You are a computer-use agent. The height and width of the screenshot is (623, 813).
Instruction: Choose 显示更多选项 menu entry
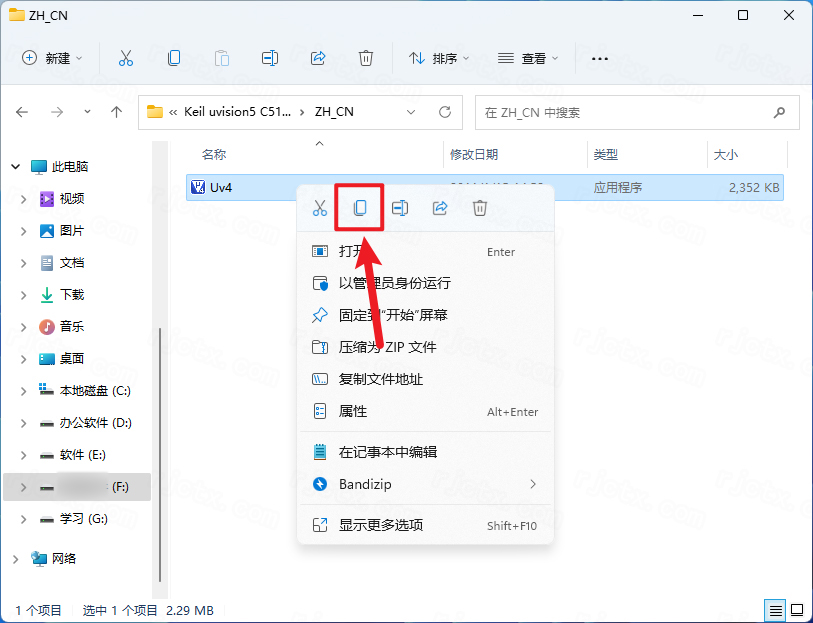coord(425,525)
